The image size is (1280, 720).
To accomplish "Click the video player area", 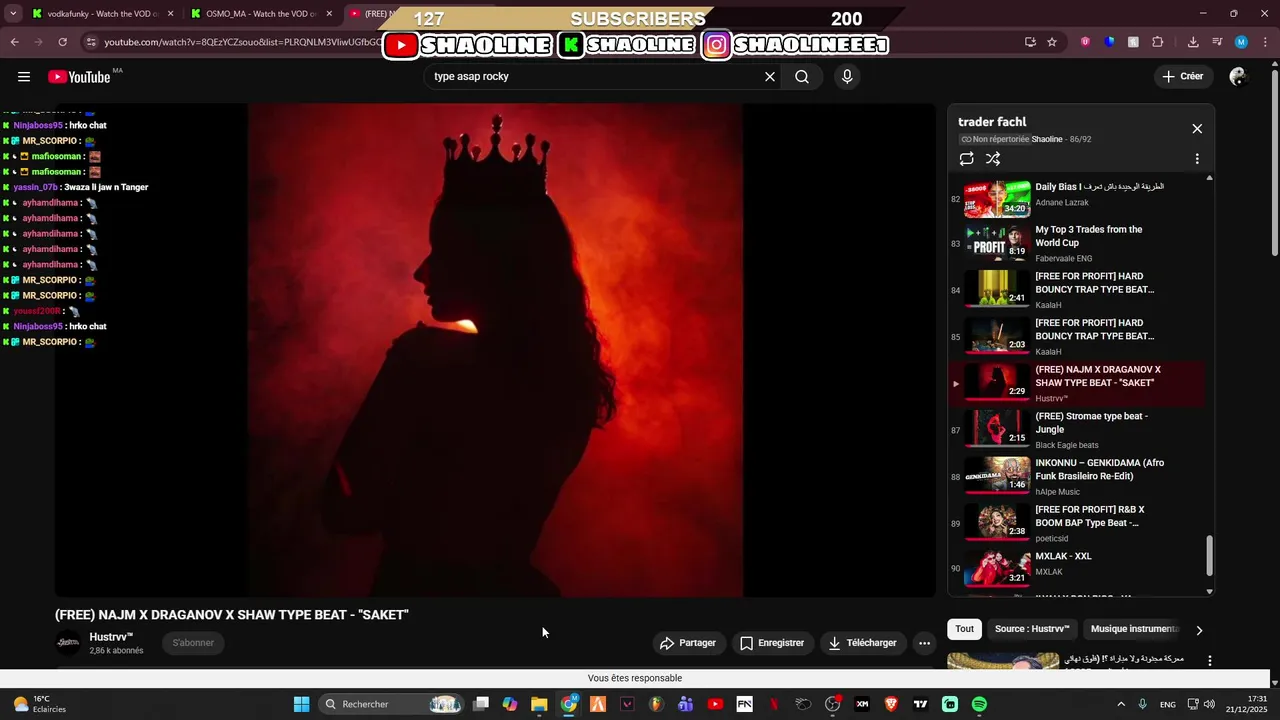I will point(495,350).
